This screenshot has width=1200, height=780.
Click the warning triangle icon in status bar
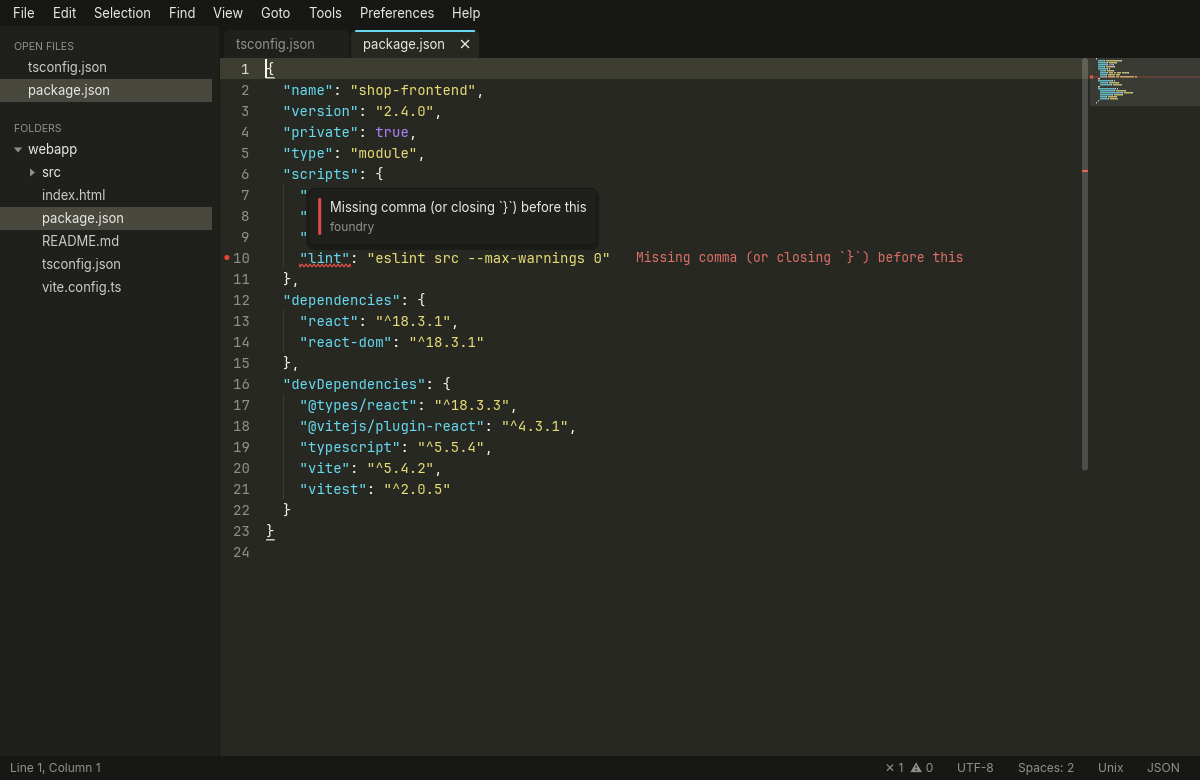point(916,768)
